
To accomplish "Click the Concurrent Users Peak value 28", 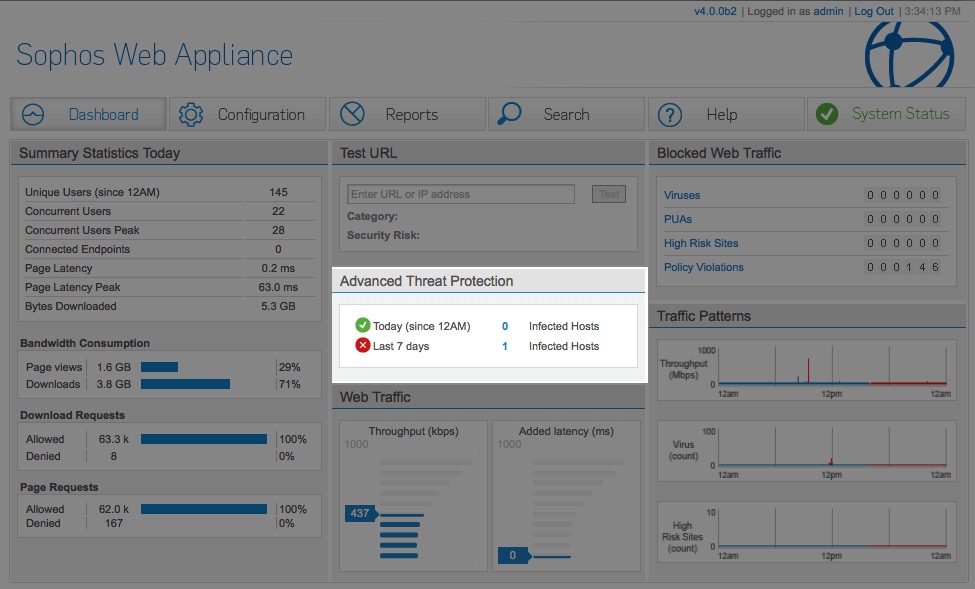I will 278,230.
